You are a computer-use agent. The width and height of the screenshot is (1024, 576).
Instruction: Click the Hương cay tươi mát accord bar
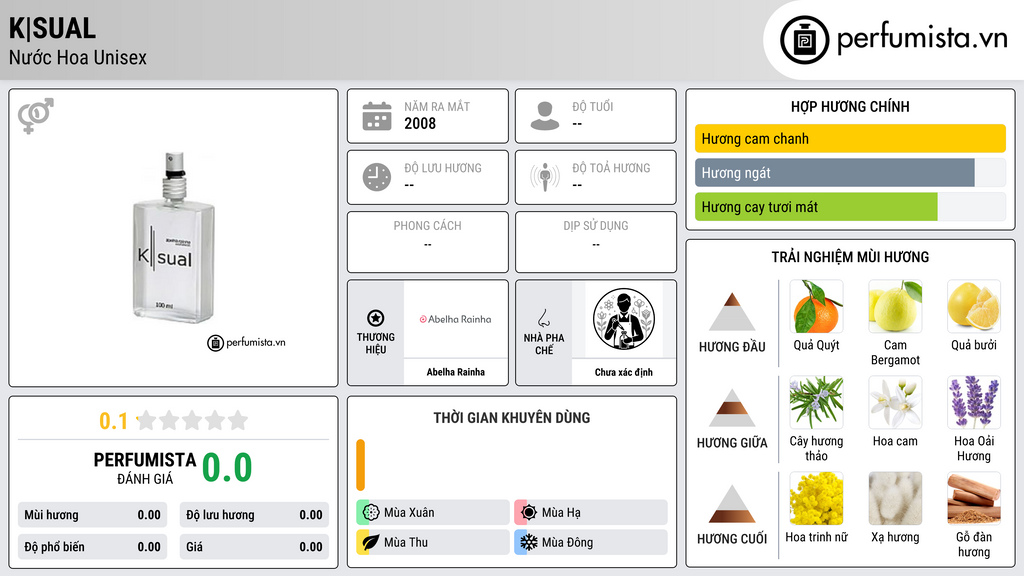tap(850, 207)
